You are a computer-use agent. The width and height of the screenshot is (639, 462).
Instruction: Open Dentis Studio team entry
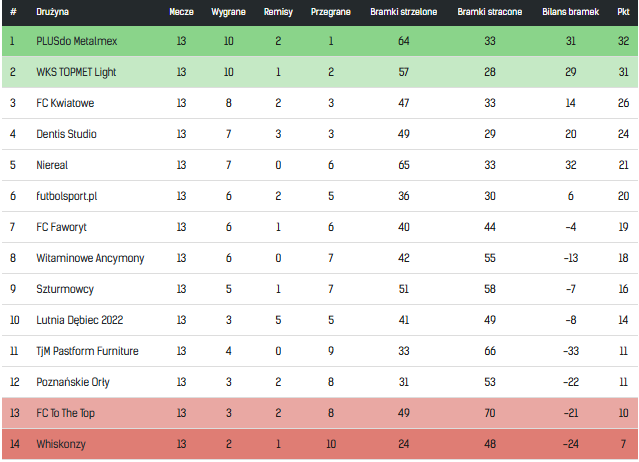tap(66, 134)
